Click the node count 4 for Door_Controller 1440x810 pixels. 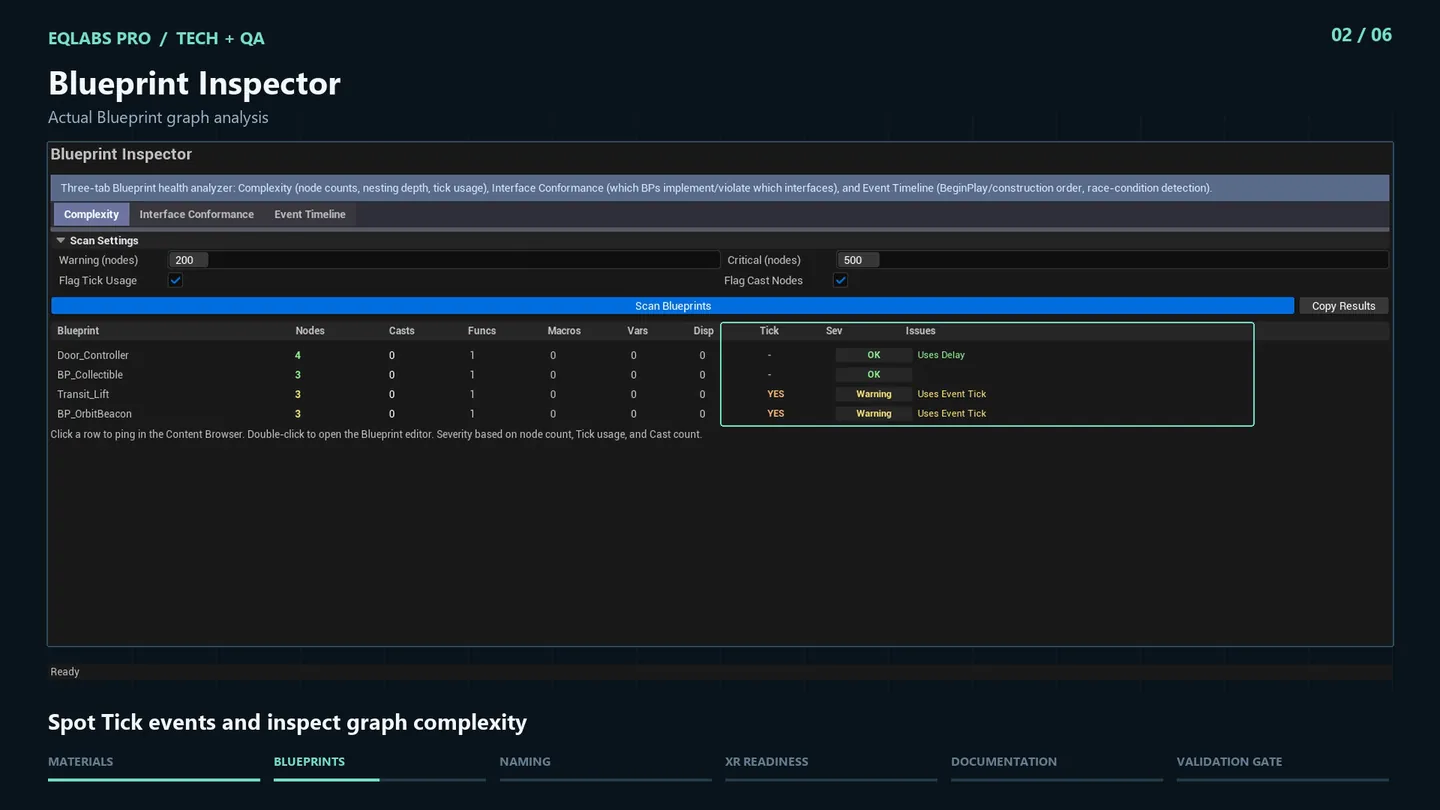[298, 355]
